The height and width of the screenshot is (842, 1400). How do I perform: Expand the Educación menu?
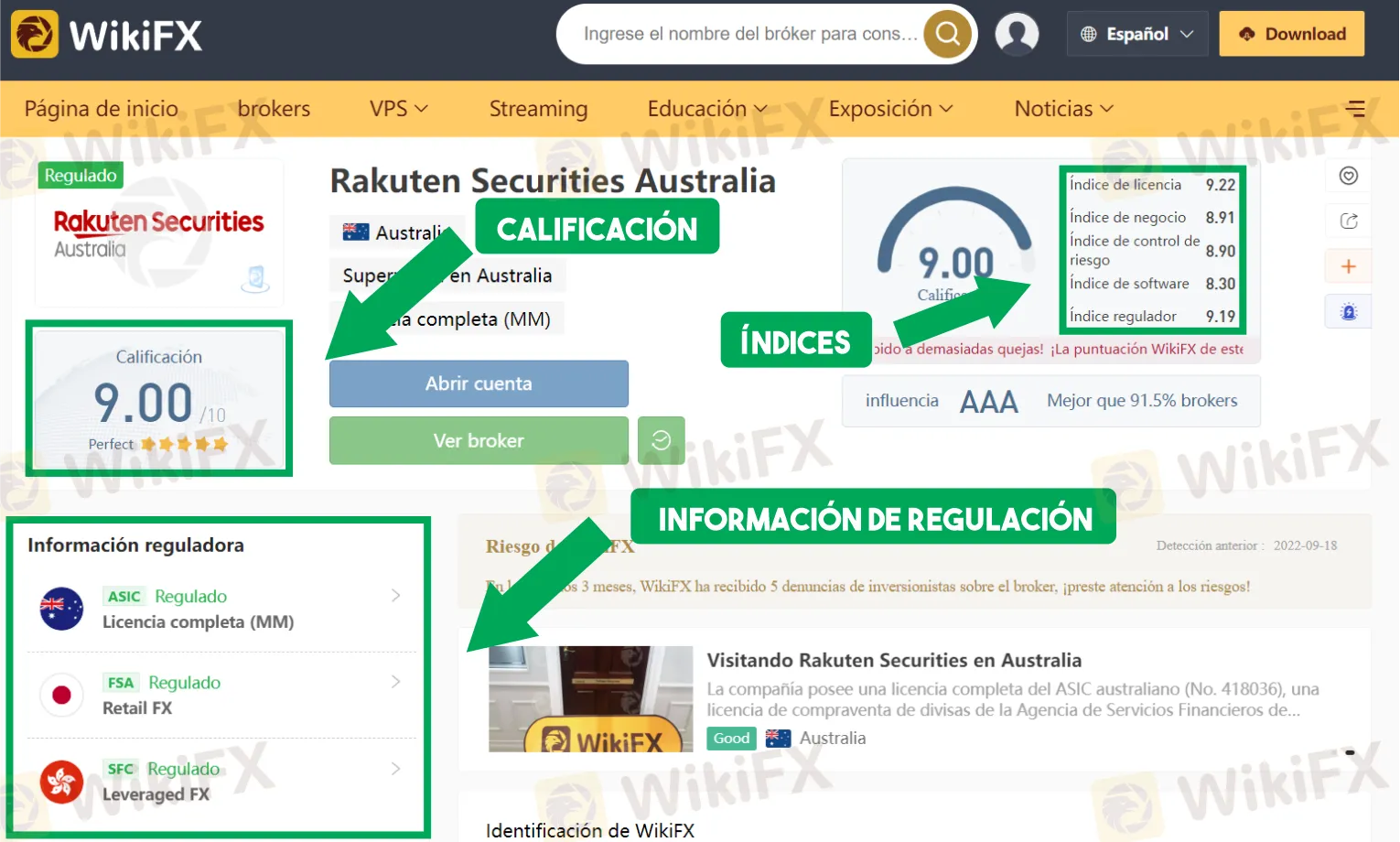point(707,109)
